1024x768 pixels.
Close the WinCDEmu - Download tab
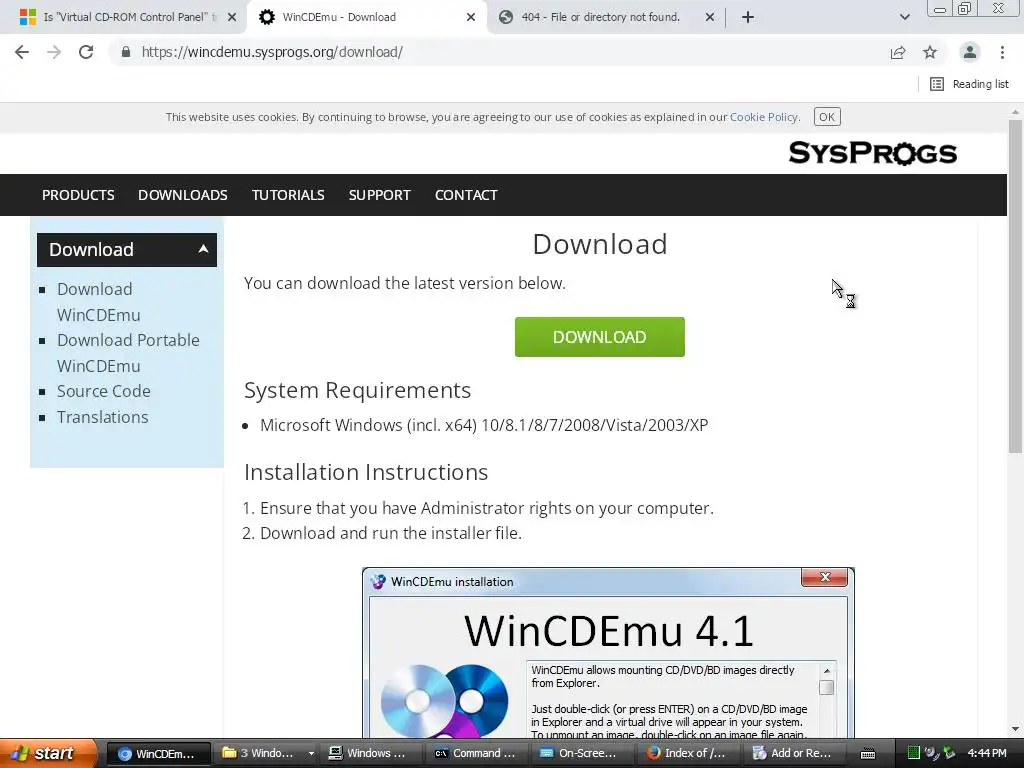coord(471,17)
